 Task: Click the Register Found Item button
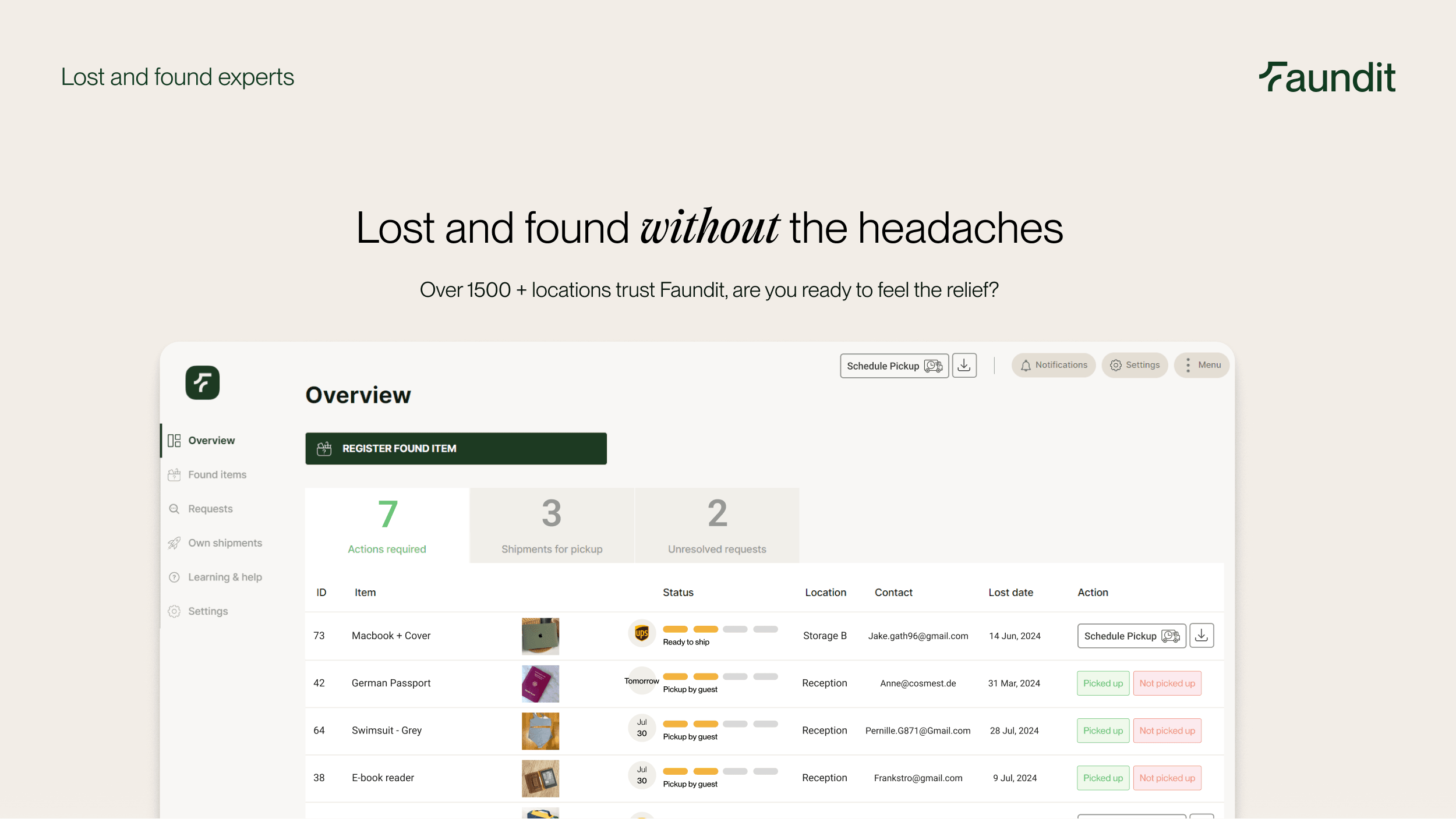click(455, 448)
